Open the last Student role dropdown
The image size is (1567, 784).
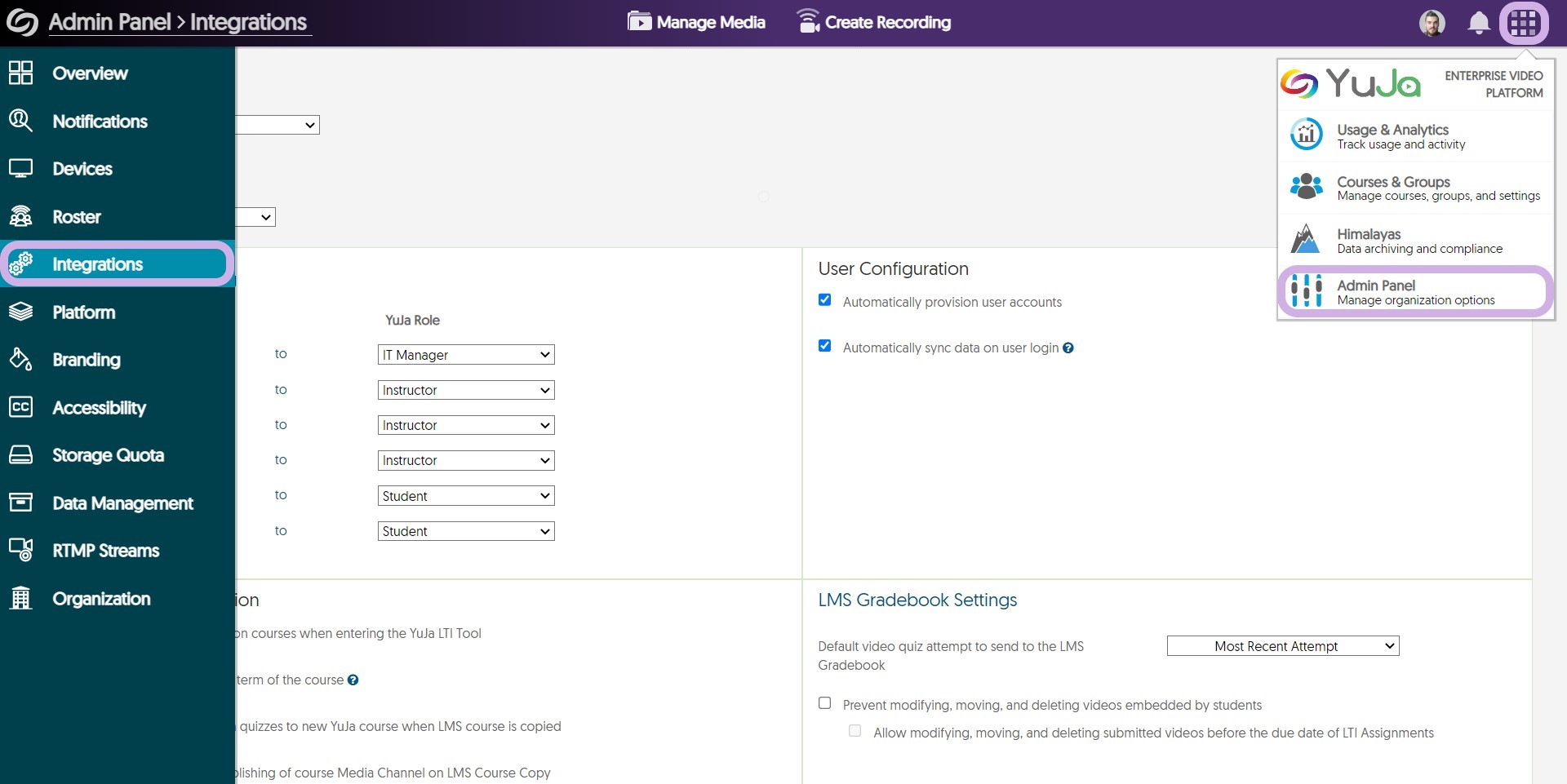click(x=465, y=531)
